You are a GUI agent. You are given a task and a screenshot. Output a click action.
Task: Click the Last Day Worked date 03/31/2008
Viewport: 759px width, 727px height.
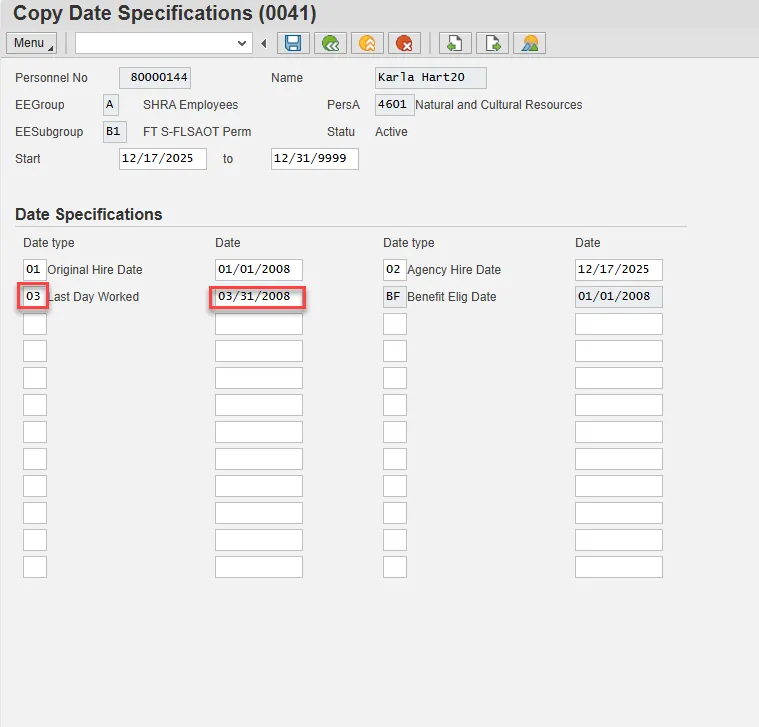click(x=258, y=297)
